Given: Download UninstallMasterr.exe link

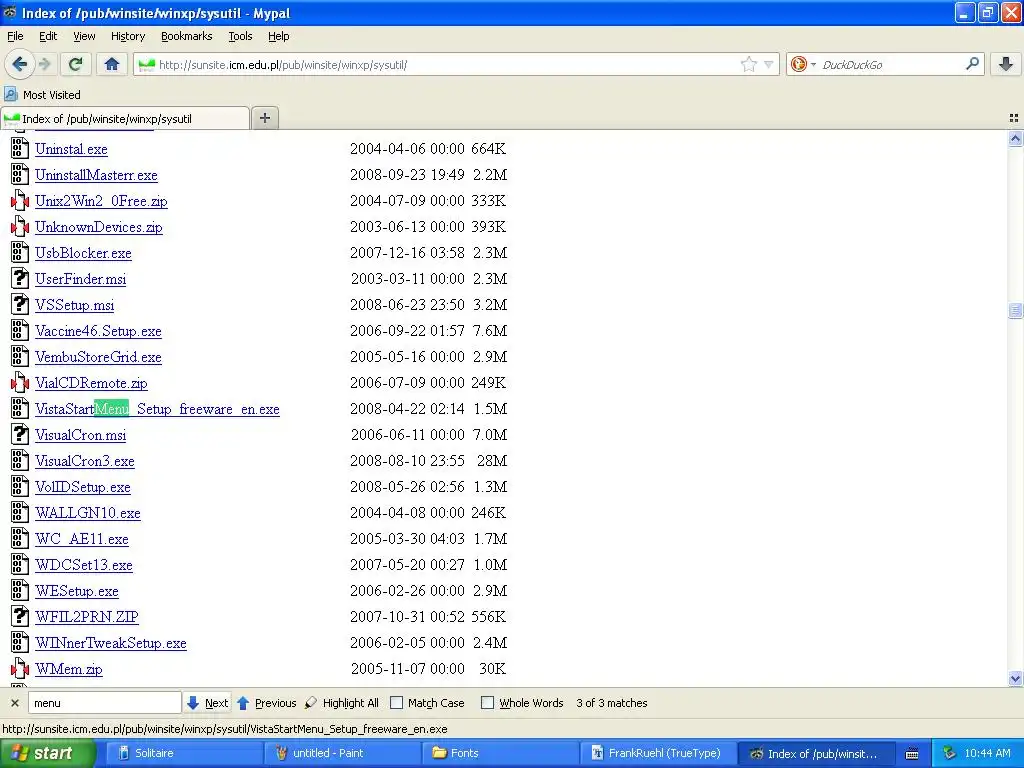Looking at the screenshot, I should pyautogui.click(x=96, y=175).
